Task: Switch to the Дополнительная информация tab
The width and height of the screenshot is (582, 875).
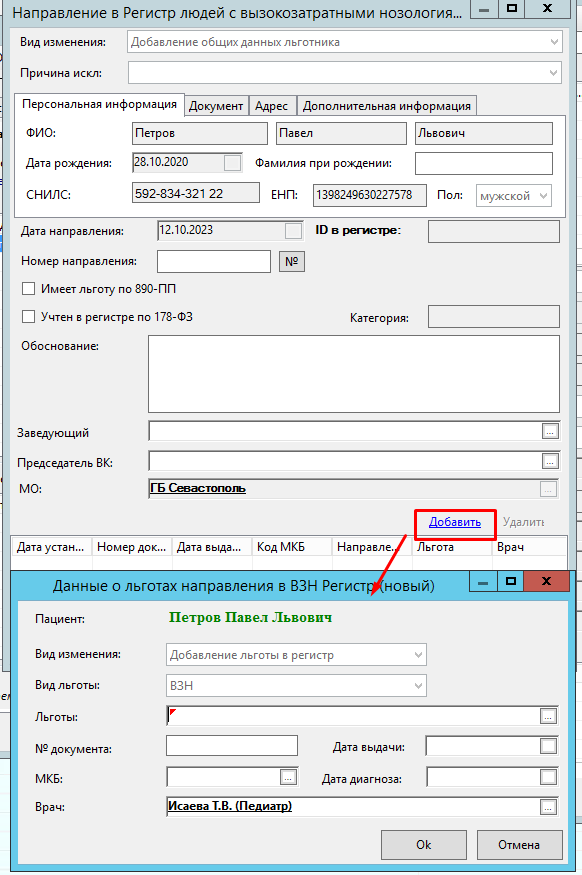Action: (387, 106)
